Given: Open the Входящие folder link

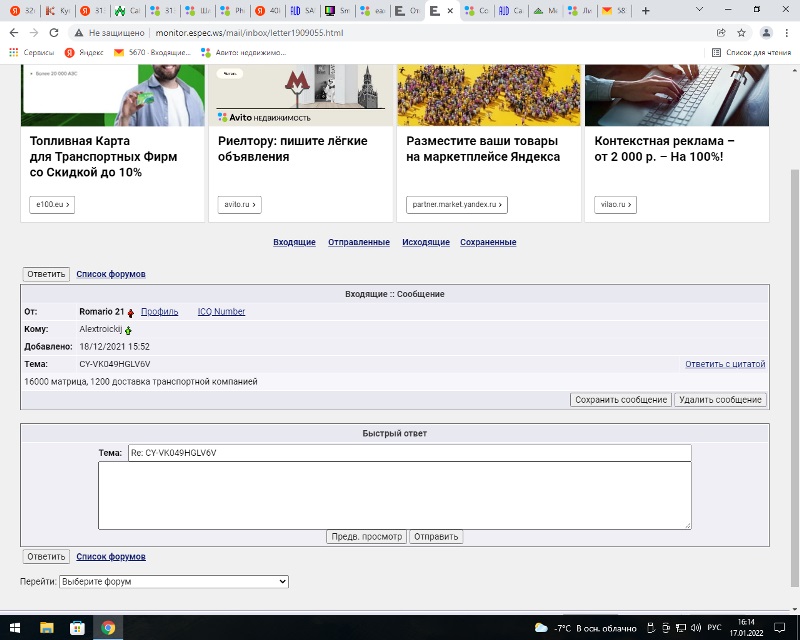Looking at the screenshot, I should point(294,242).
